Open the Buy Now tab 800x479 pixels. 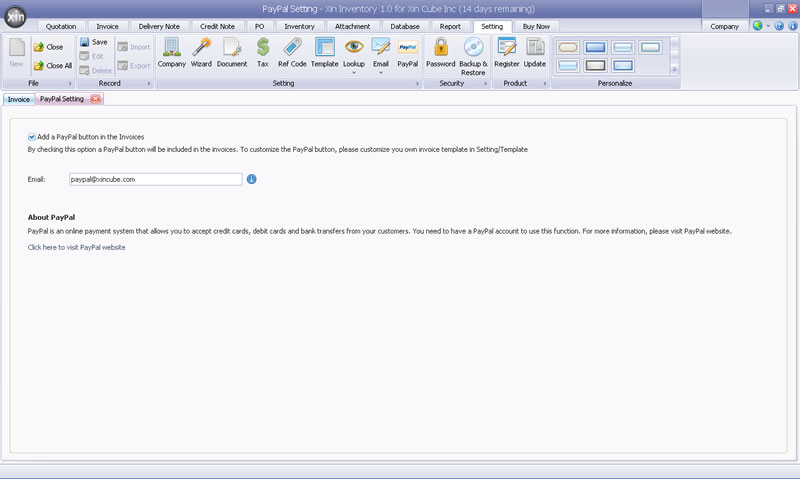[536, 27]
